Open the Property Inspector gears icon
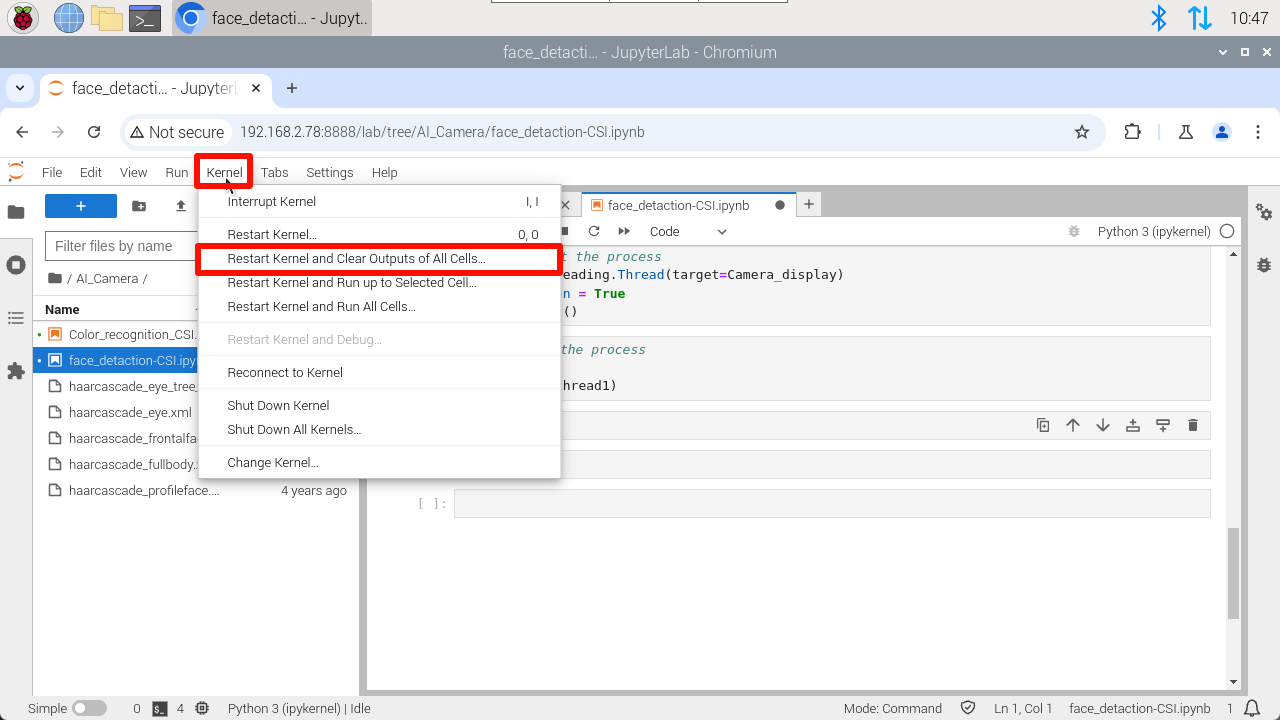This screenshot has width=1280, height=720. [1264, 212]
